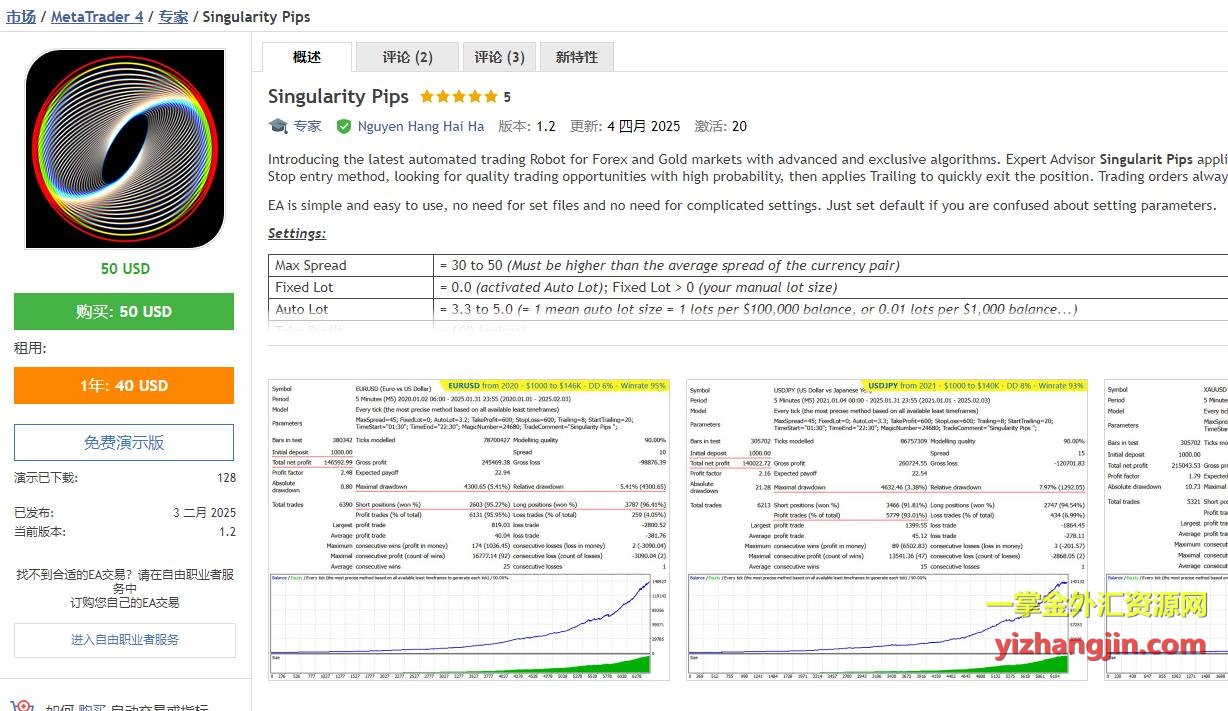Open the XAUUSD backtest report screenshot
1228x711 pixels.
coord(1166,529)
